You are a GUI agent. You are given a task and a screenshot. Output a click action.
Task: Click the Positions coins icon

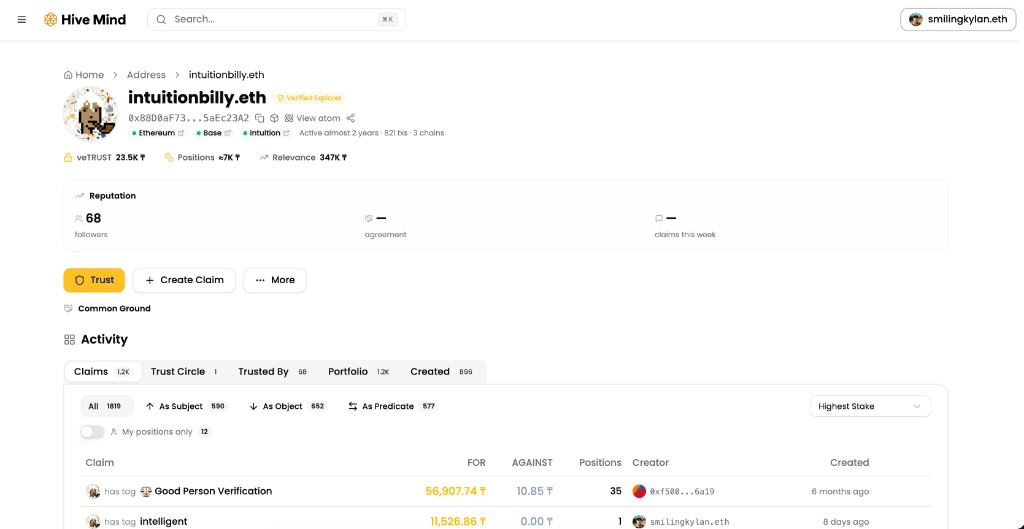click(x=169, y=157)
